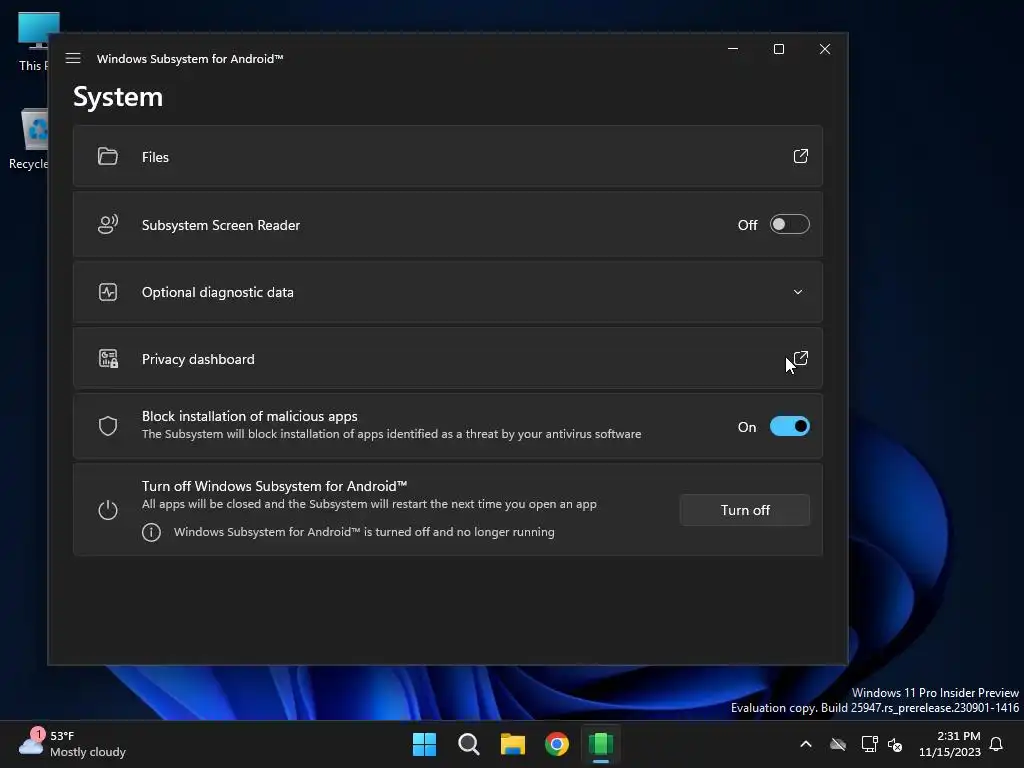Click the Turn off button
The height and width of the screenshot is (768, 1024).
pos(744,509)
